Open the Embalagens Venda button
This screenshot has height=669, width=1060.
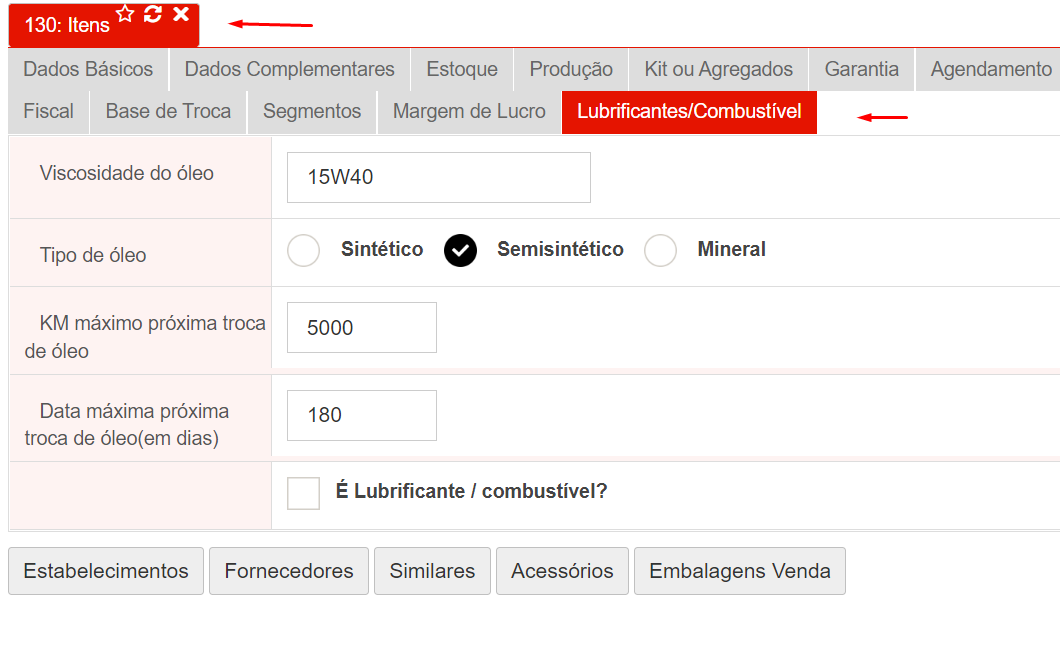click(x=740, y=571)
